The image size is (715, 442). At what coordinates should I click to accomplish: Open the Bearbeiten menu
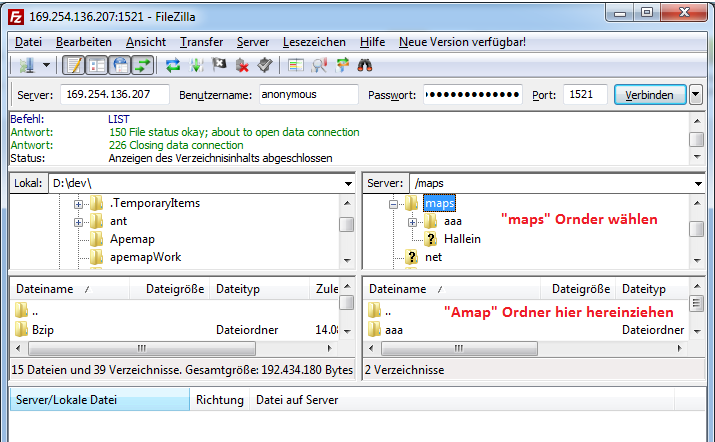click(84, 42)
